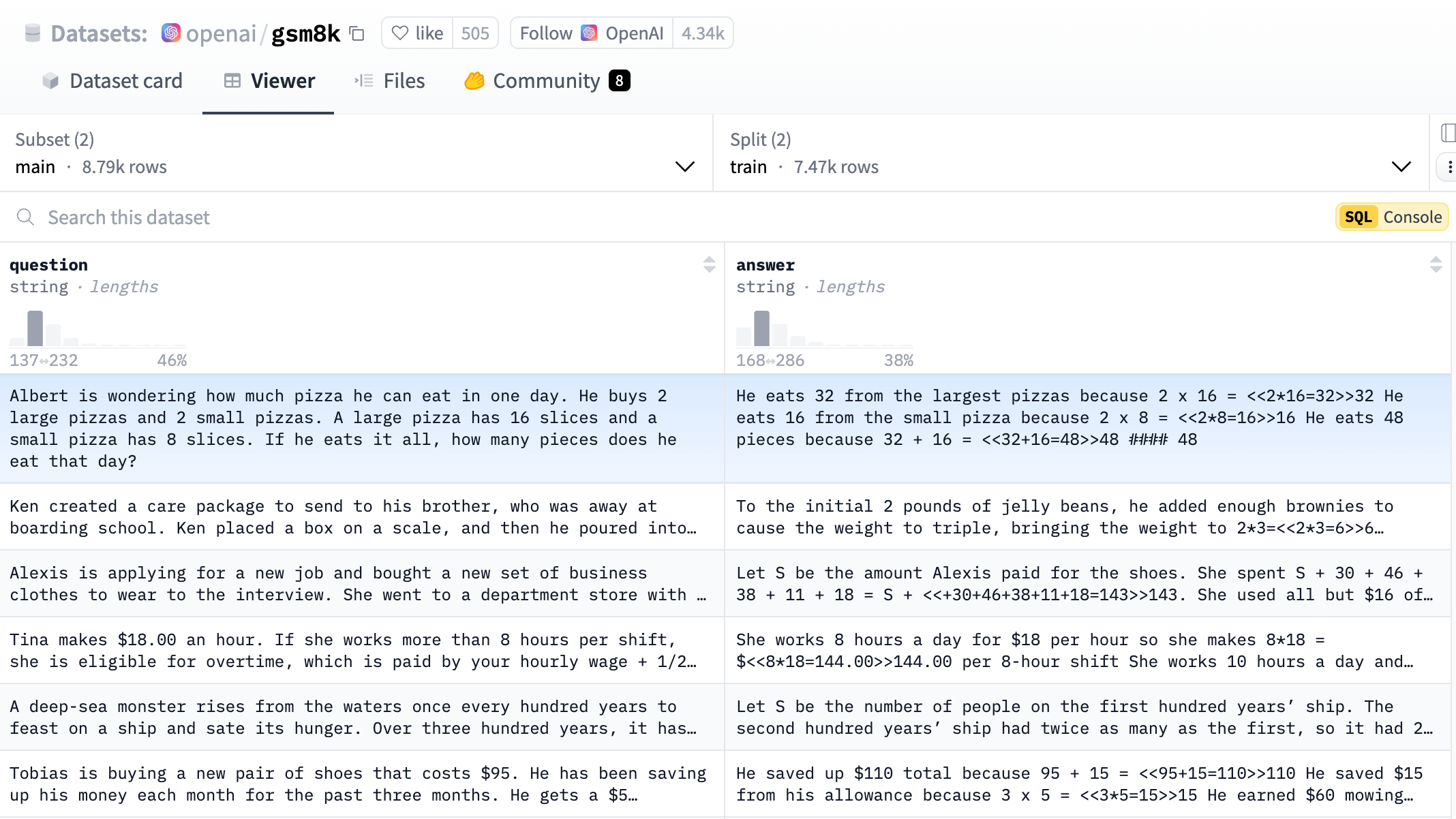Toggle the side panel icon at right

pos(1448,133)
